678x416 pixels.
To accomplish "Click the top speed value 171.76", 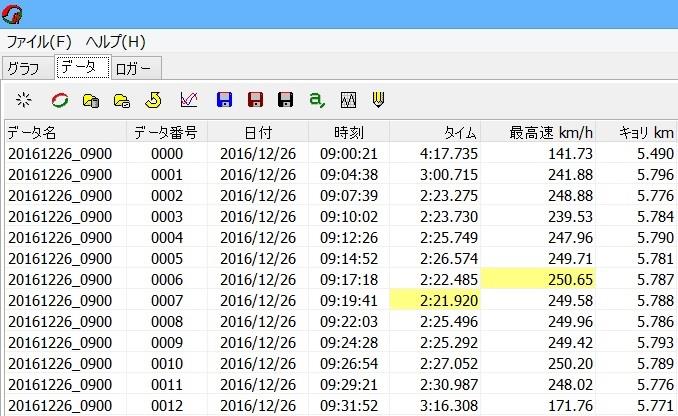I will pyautogui.click(x=570, y=406).
